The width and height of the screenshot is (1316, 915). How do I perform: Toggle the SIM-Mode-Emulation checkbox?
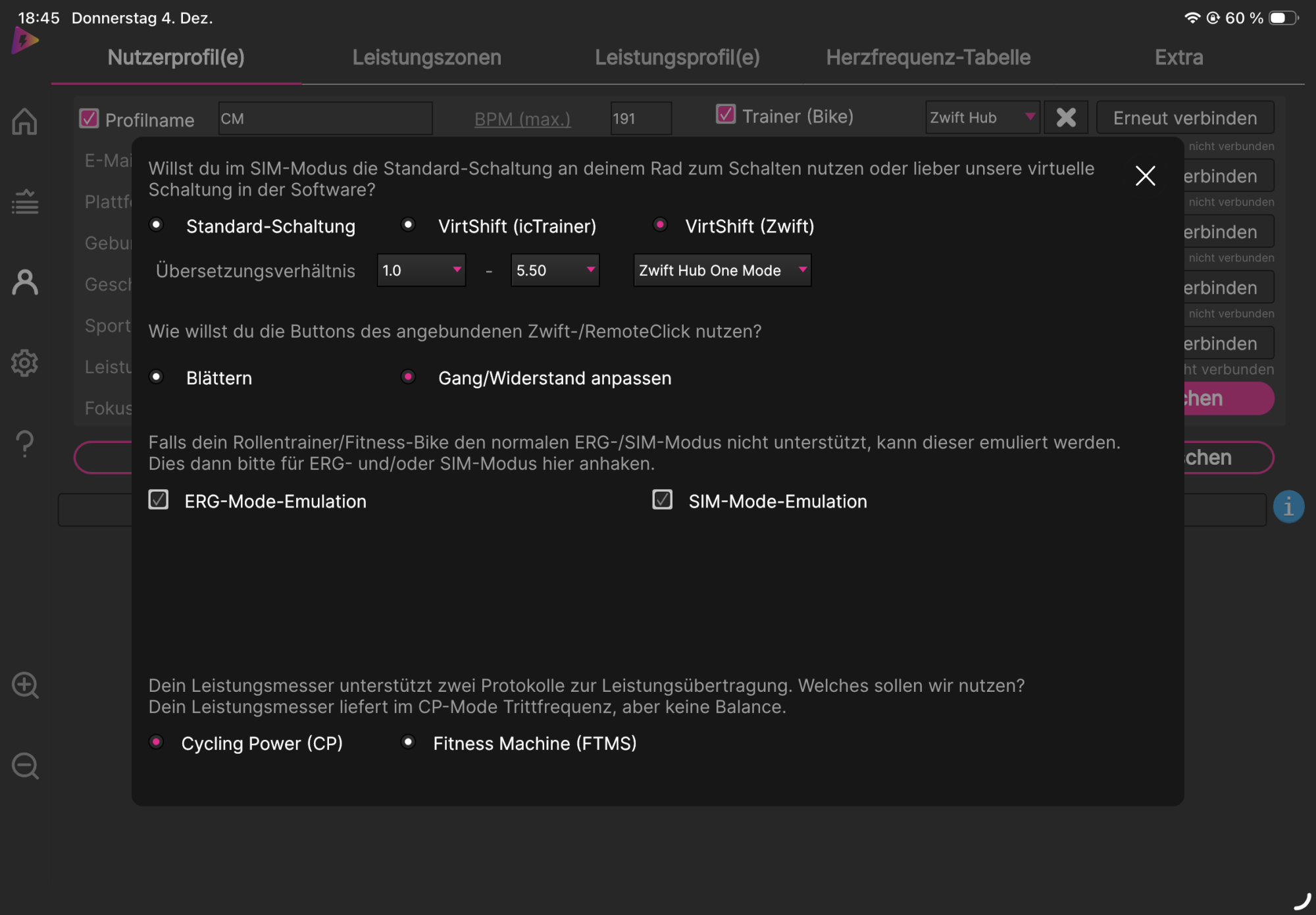[x=662, y=500]
